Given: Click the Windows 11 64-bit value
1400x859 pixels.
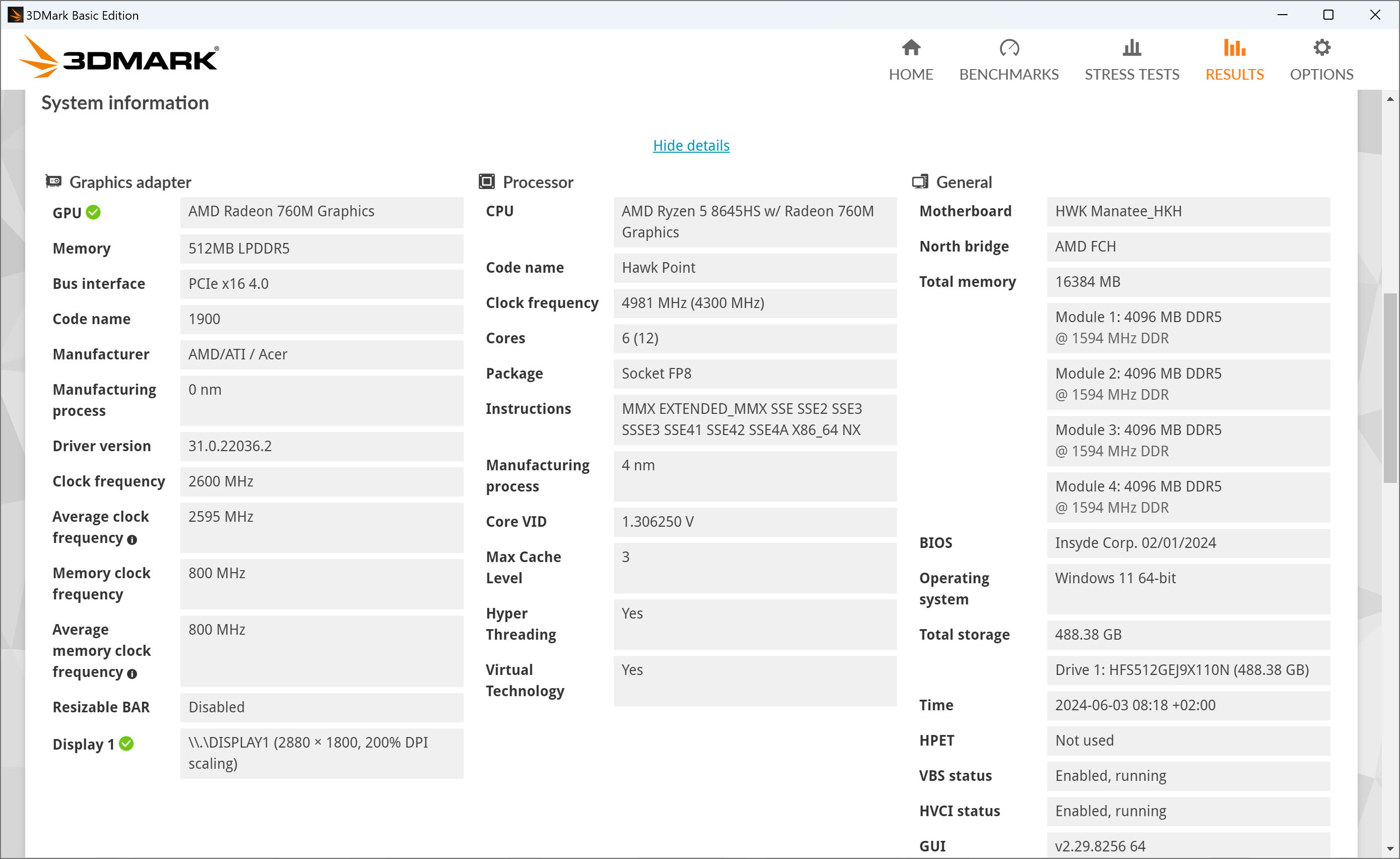Looking at the screenshot, I should [1189, 589].
